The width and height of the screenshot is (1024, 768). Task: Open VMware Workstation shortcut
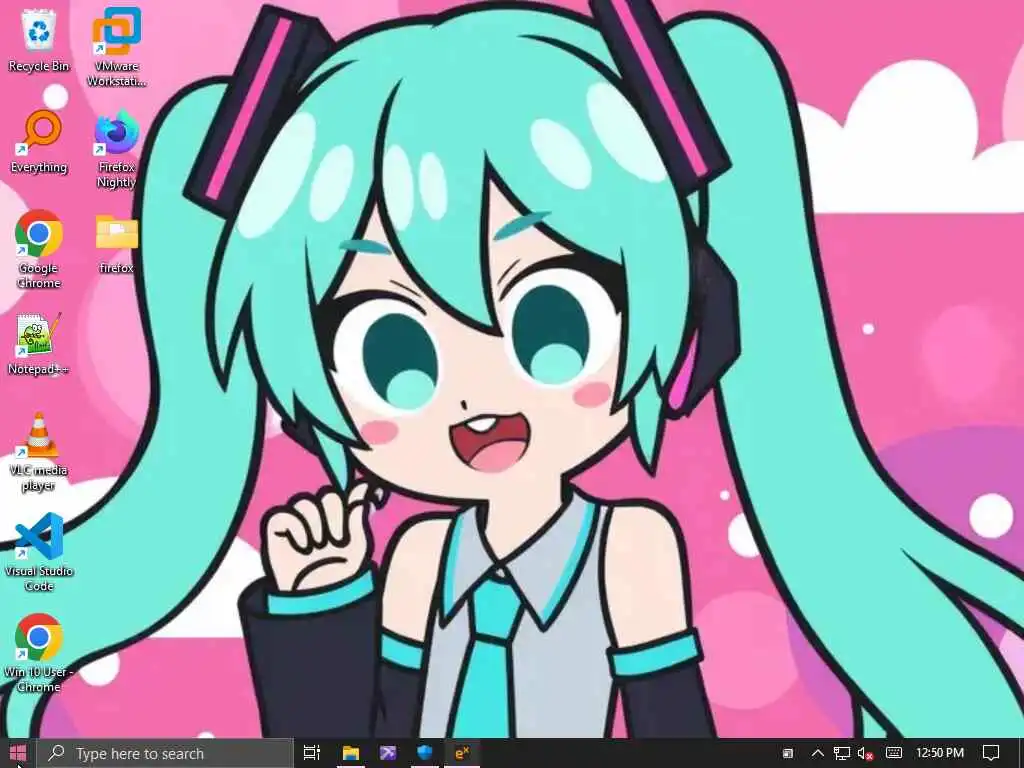[116, 47]
